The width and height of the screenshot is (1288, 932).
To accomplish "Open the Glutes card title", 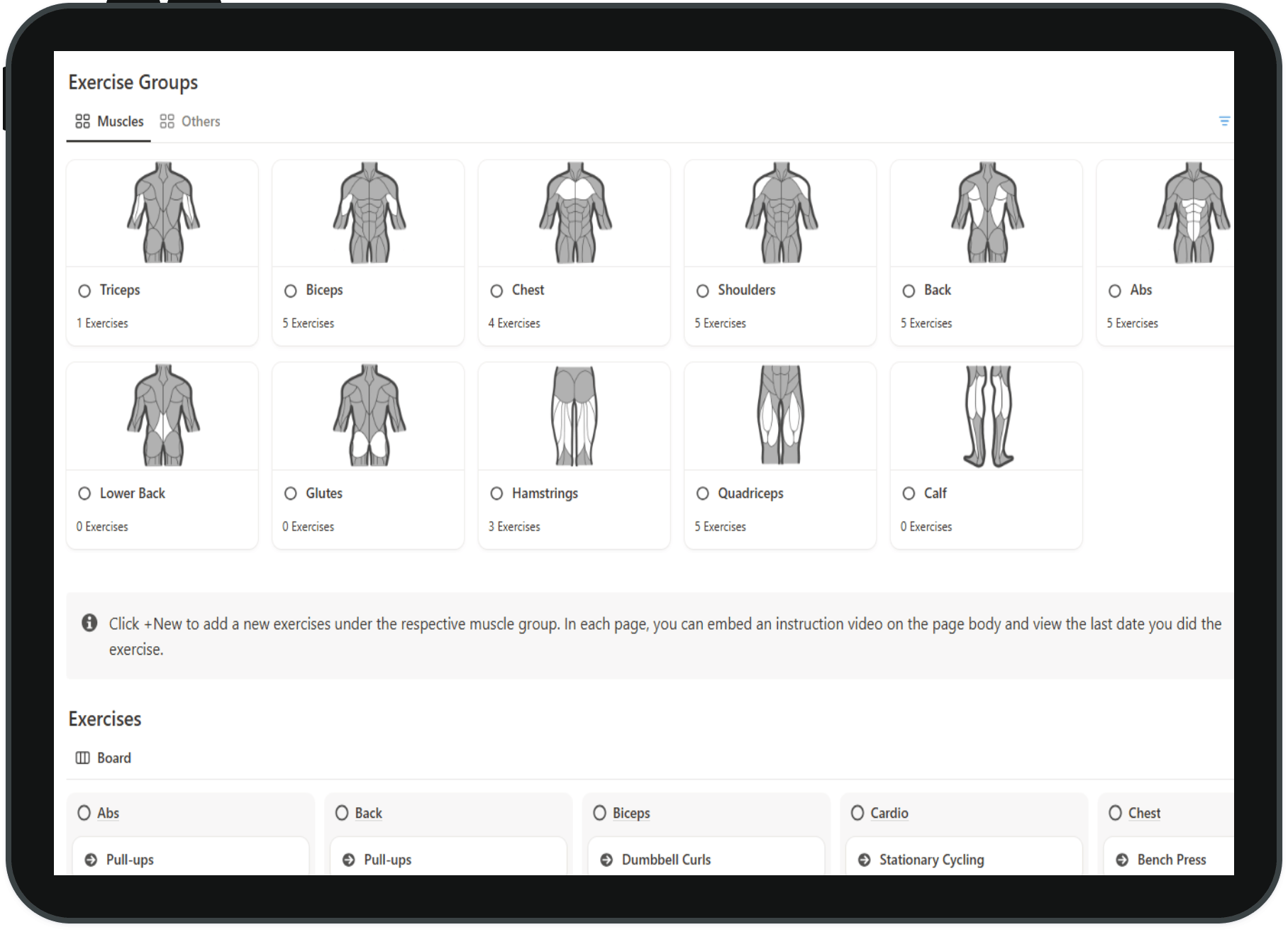I will (324, 493).
